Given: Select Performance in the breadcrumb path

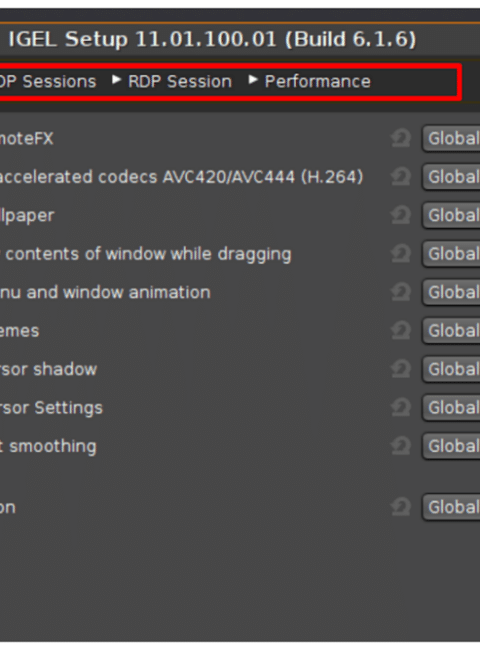Looking at the screenshot, I should (318, 82).
